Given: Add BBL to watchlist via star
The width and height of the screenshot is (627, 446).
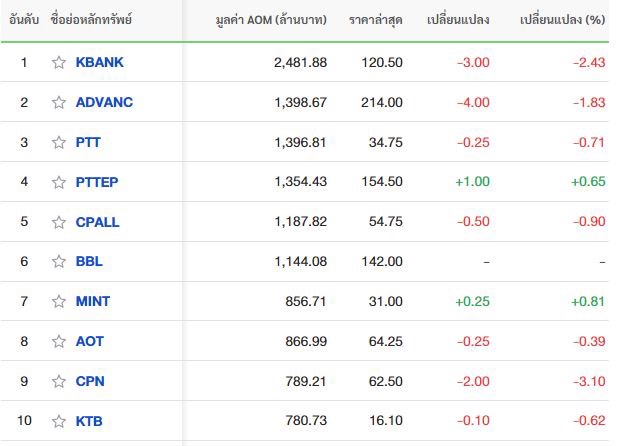Looking at the screenshot, I should 59,261.
